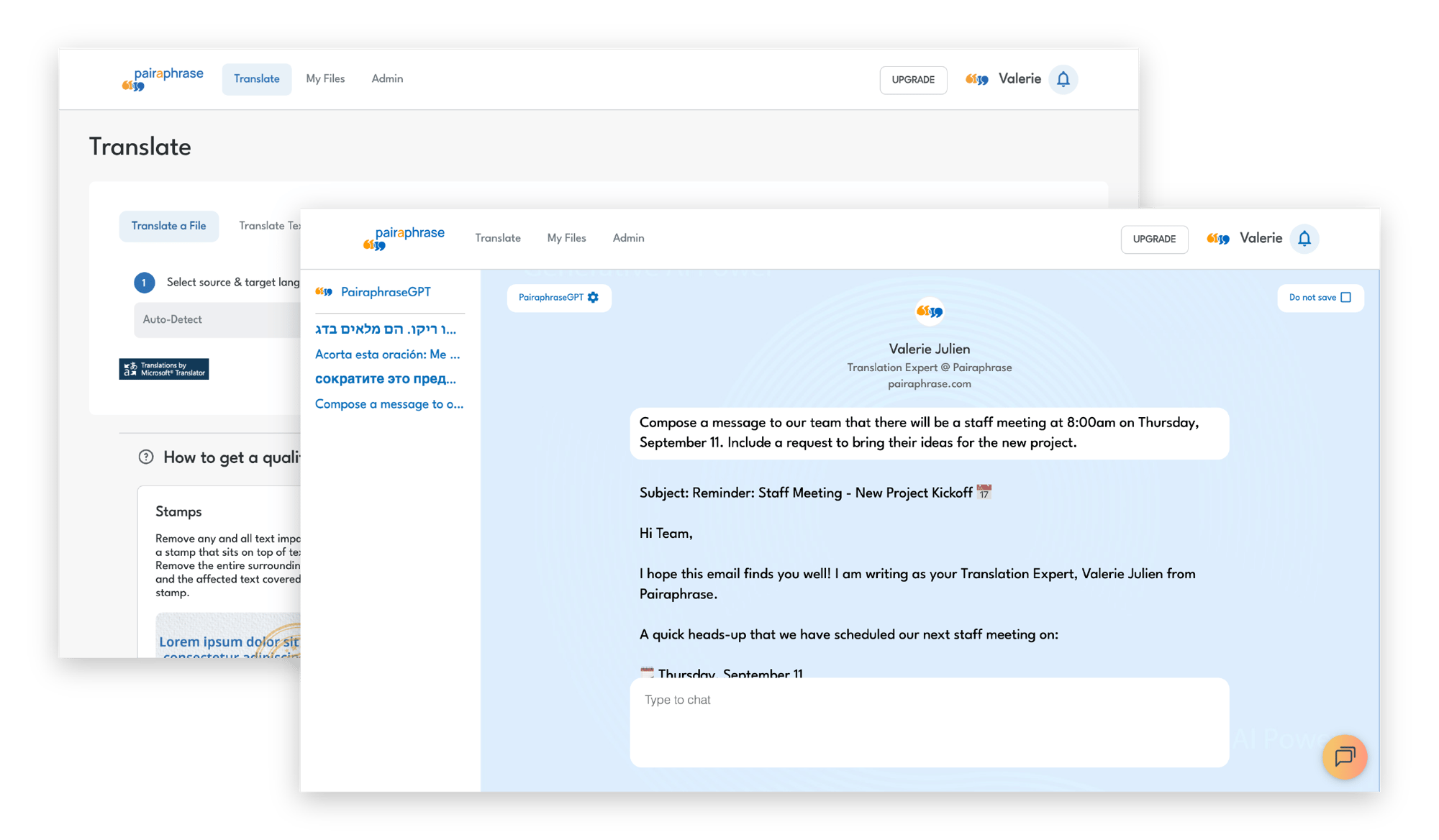Click the PairaphraseGPT settings gear icon

pos(593,298)
